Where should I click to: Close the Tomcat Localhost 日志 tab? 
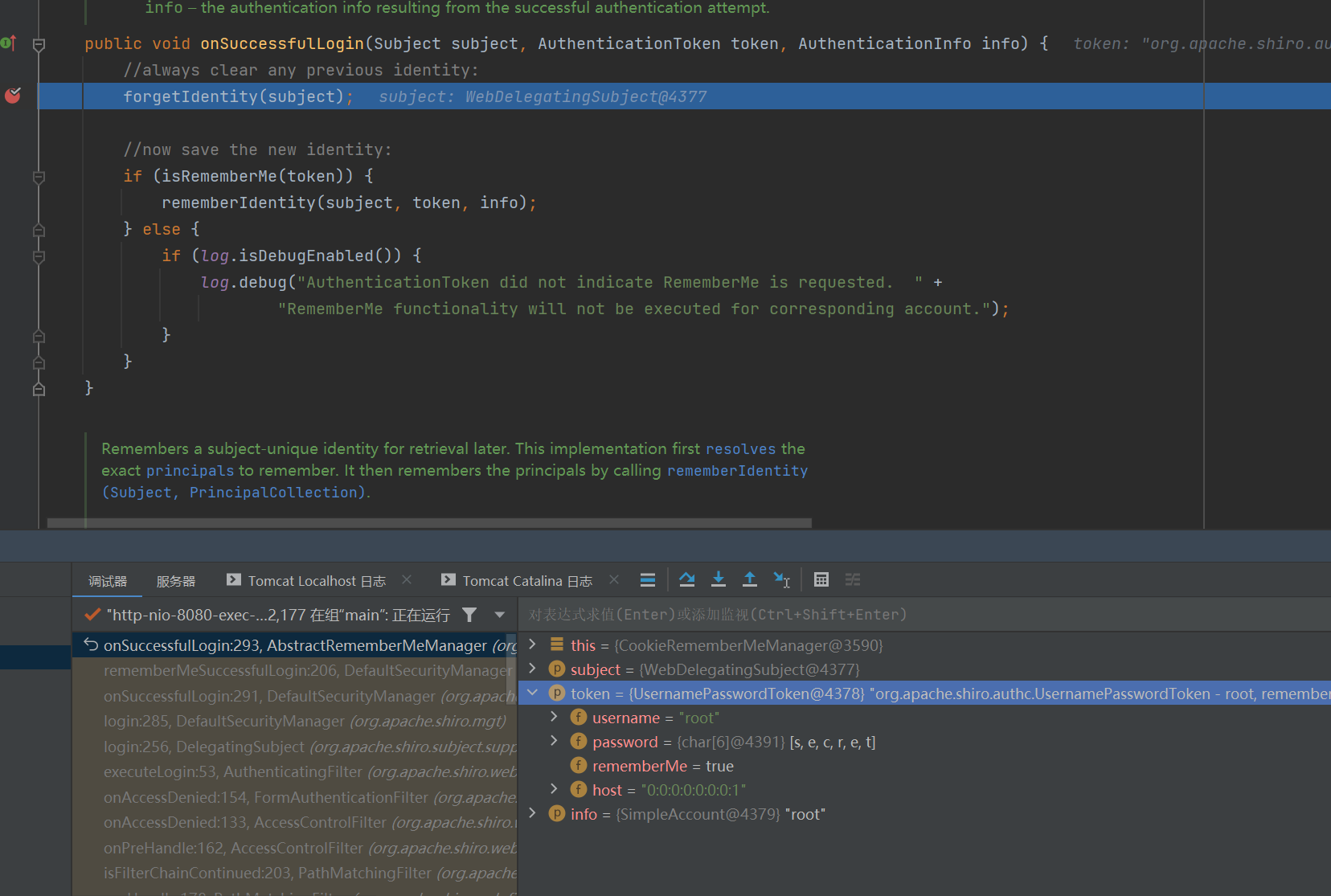pos(407,579)
